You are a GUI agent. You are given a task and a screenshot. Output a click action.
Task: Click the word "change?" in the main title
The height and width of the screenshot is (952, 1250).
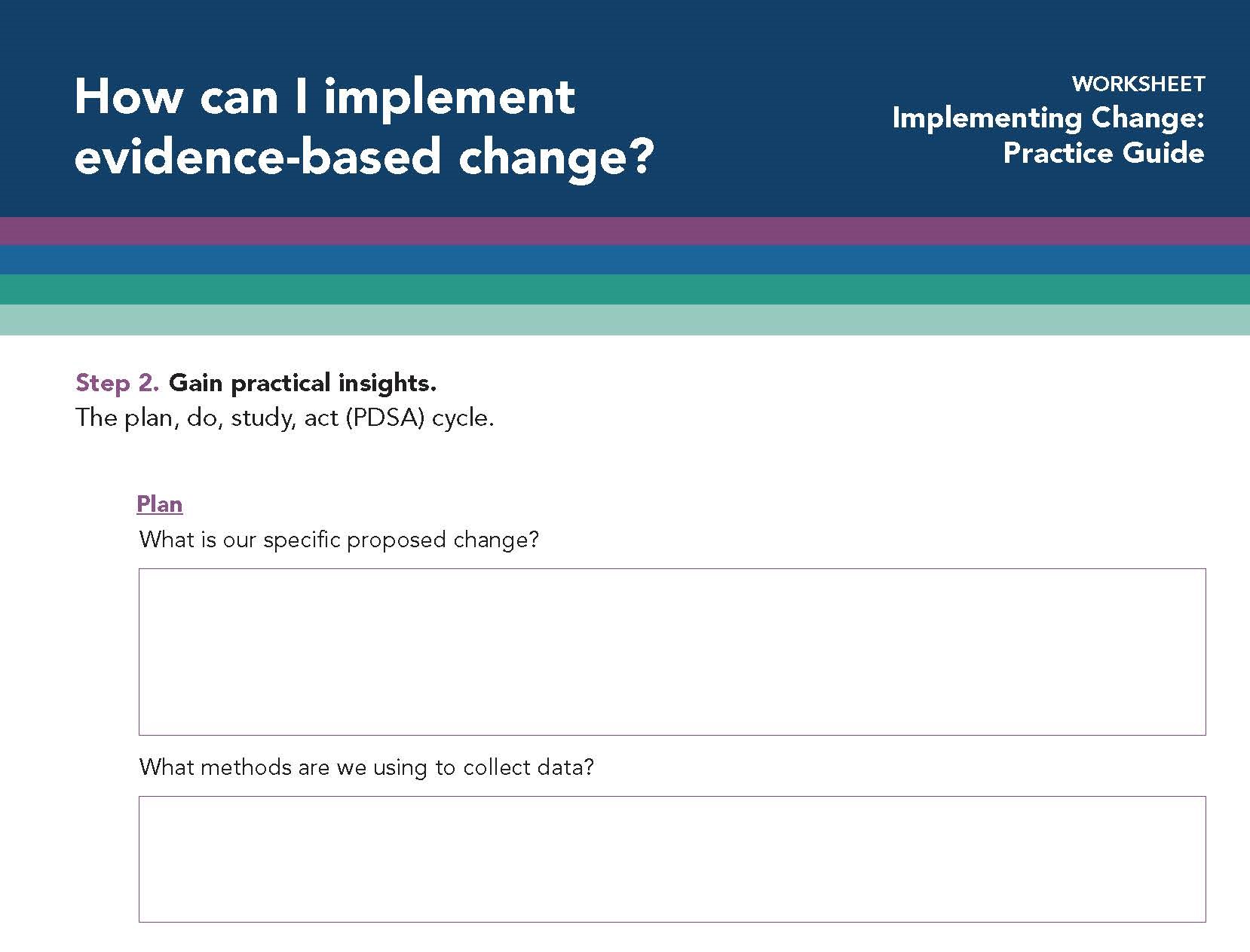[x=556, y=157]
